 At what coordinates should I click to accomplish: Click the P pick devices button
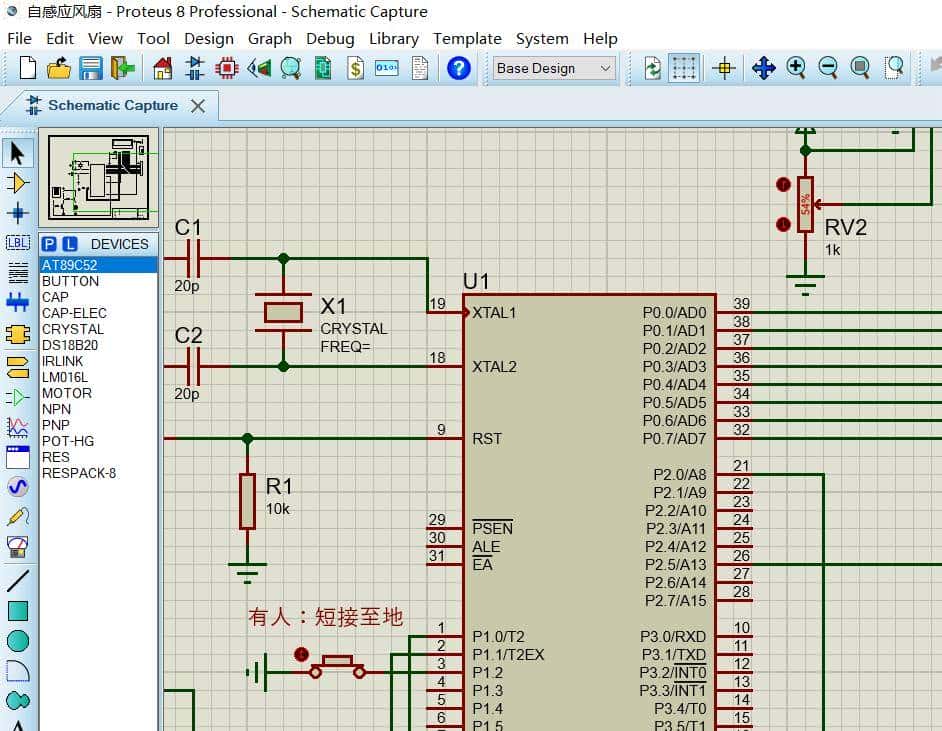coord(50,244)
